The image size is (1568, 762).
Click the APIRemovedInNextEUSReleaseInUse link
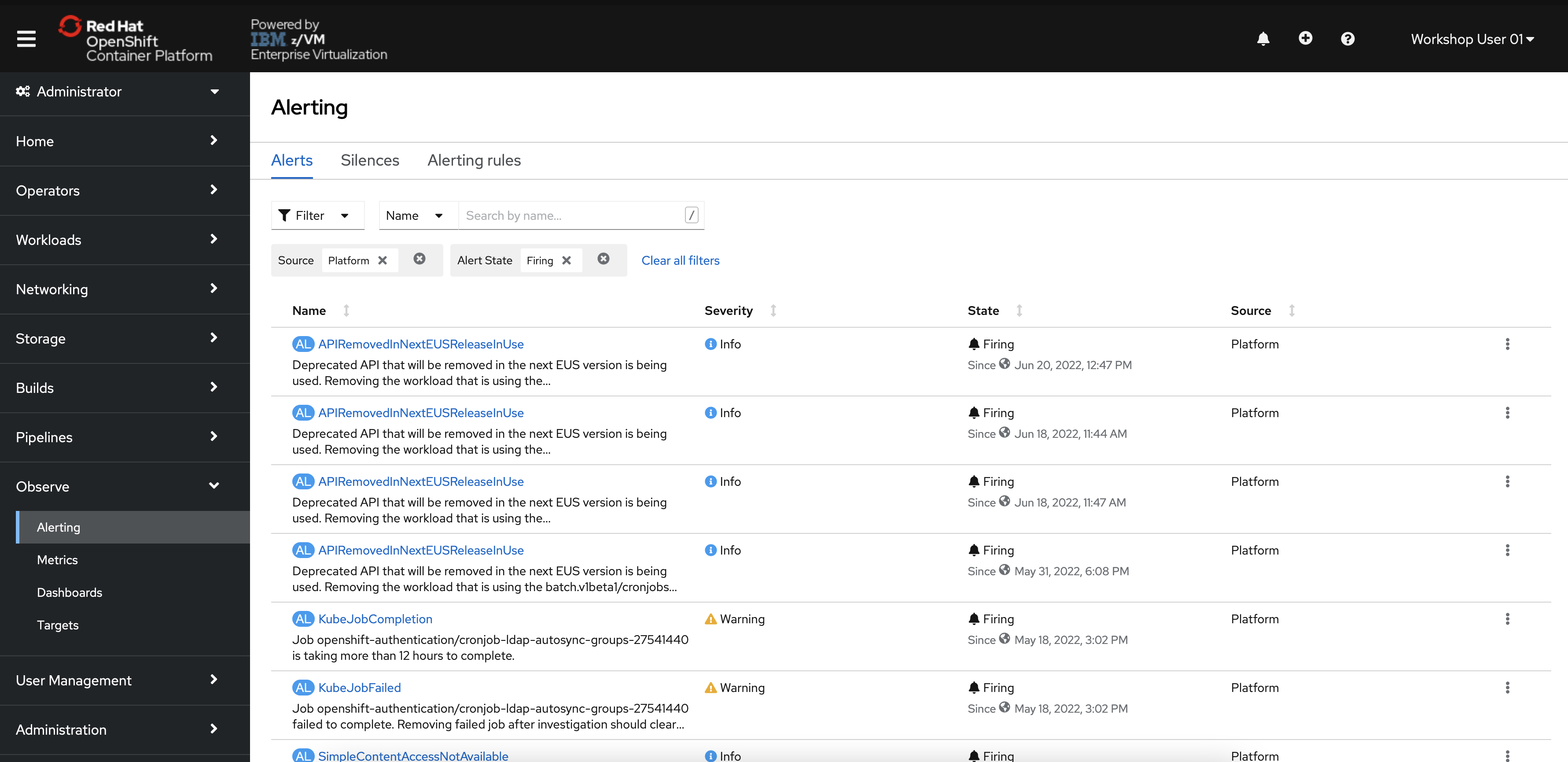[x=421, y=344]
